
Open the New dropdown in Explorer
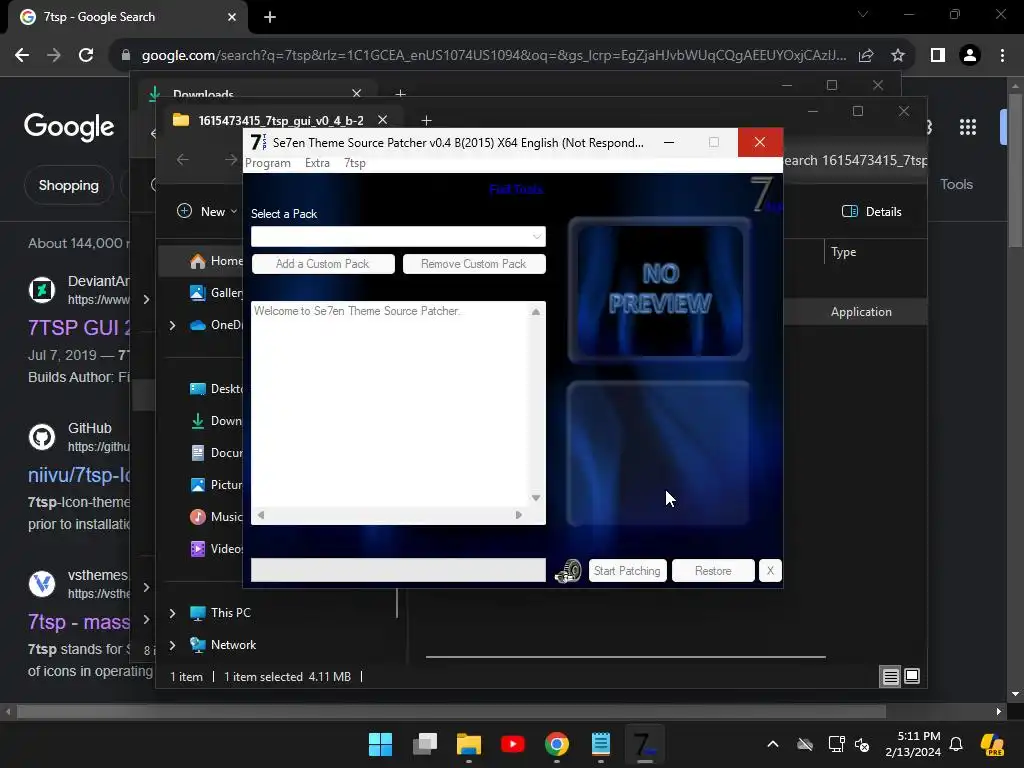click(x=207, y=211)
